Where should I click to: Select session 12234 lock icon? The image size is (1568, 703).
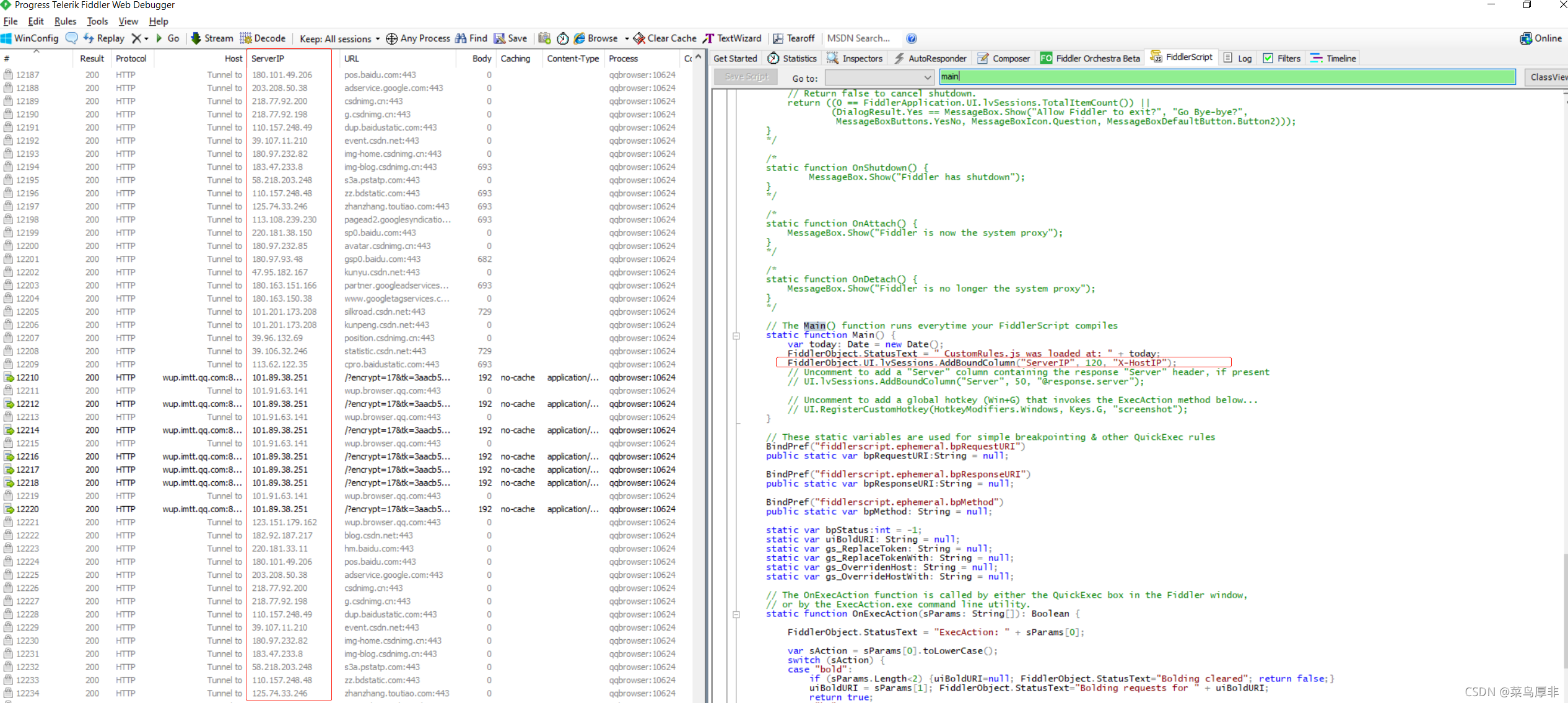tap(9, 694)
